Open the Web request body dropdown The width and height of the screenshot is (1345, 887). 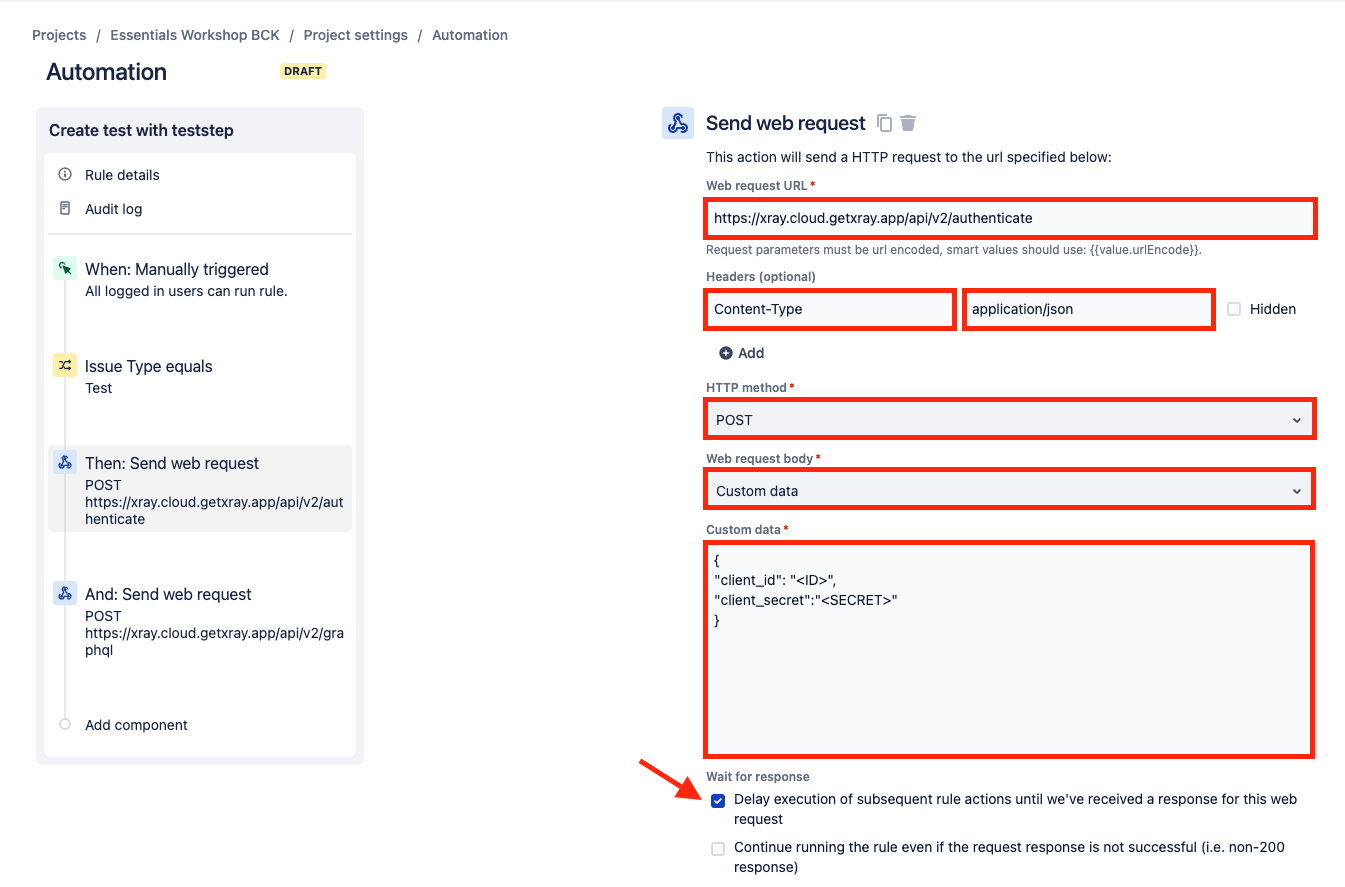pyautogui.click(x=1010, y=490)
